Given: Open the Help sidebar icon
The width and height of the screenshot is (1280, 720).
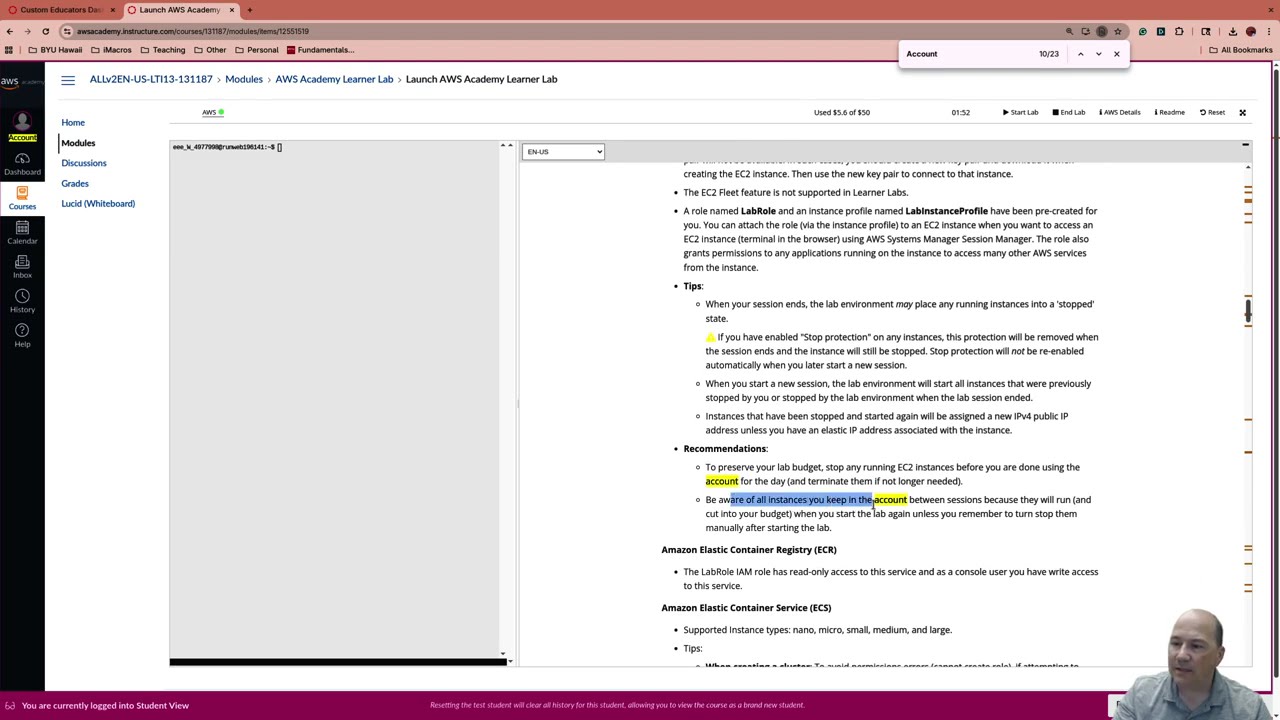Looking at the screenshot, I should coord(22,335).
